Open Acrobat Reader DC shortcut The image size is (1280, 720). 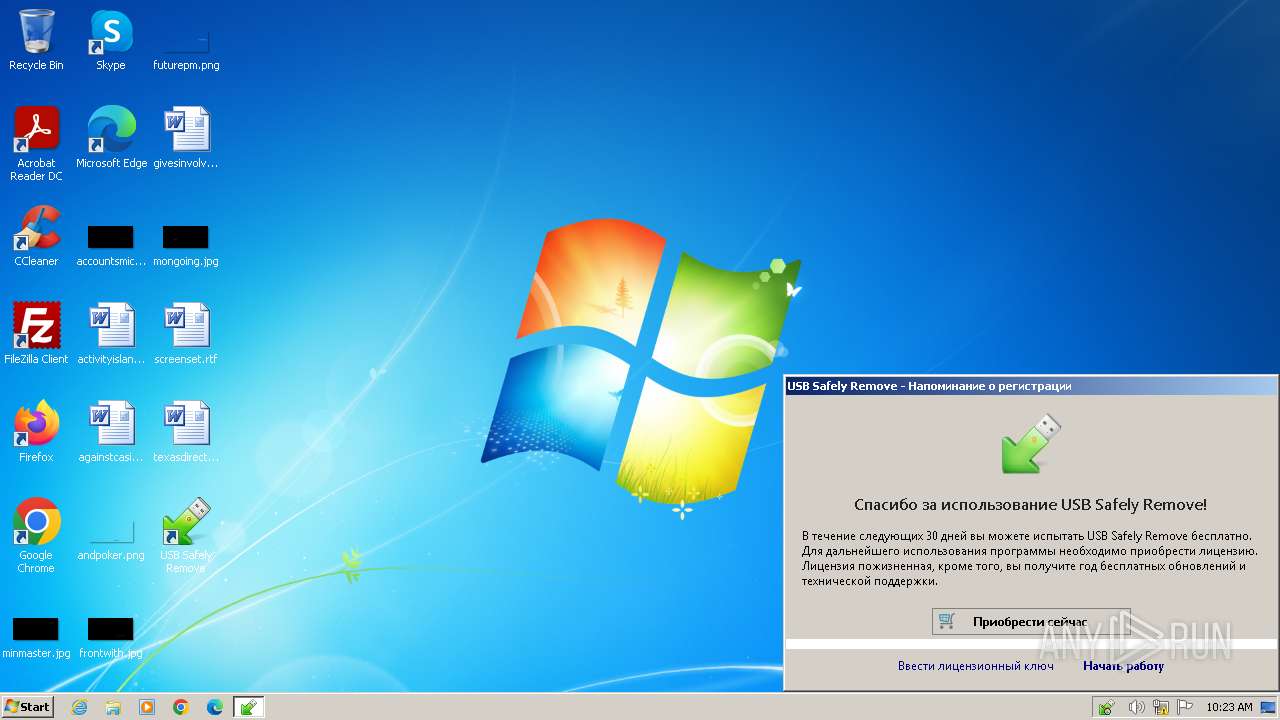[x=36, y=144]
